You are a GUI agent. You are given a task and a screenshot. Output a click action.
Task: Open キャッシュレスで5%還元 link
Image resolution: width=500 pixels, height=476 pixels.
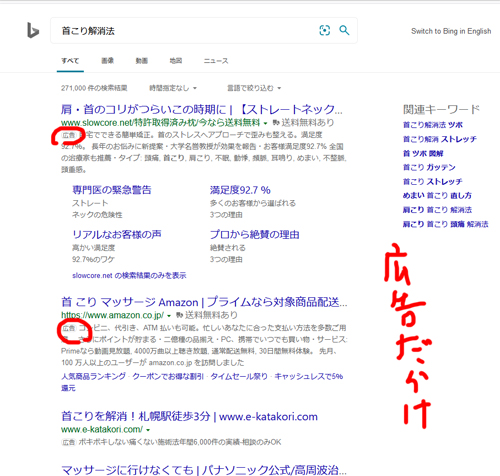tap(308, 376)
